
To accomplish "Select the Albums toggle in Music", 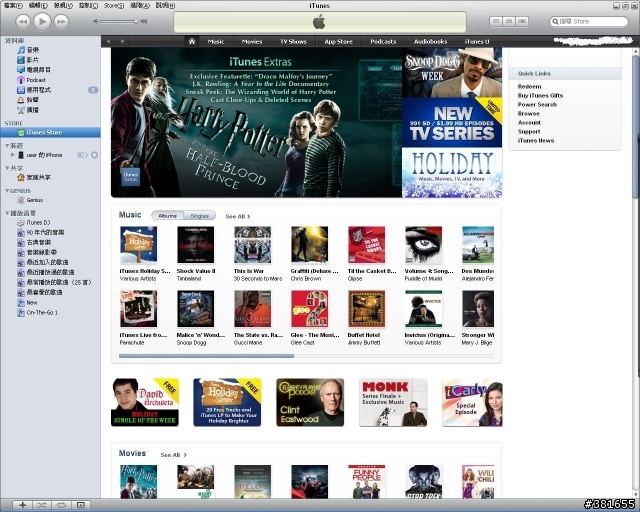I will point(168,216).
